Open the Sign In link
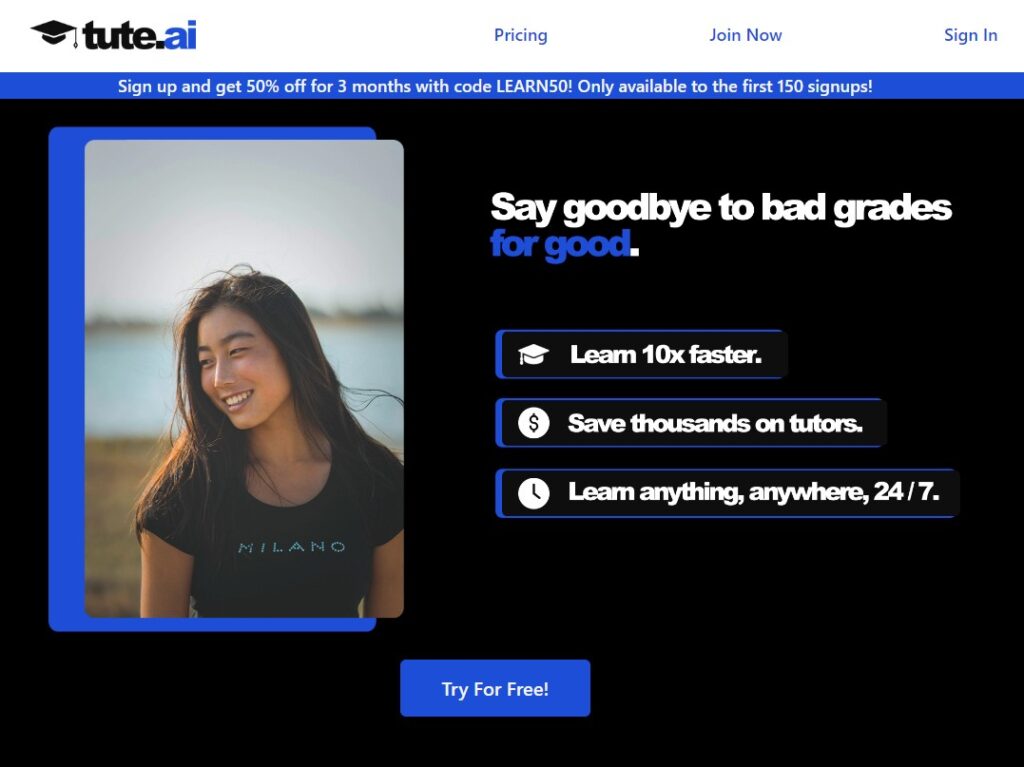This screenshot has height=767, width=1024. click(x=970, y=35)
